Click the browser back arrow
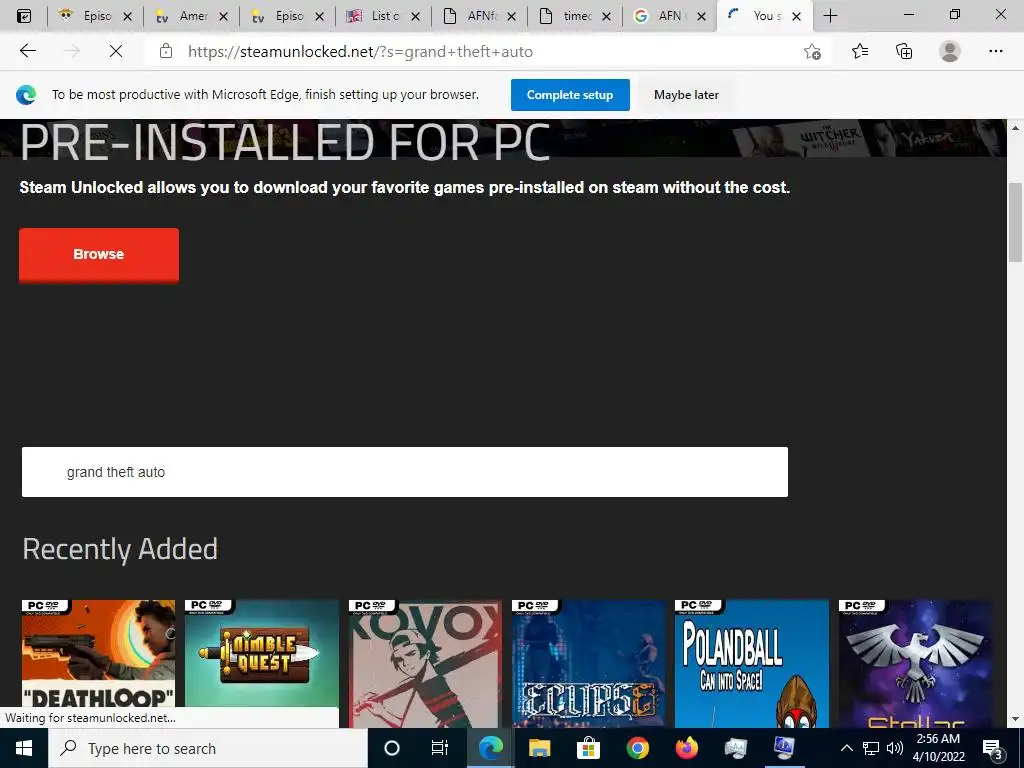 [27, 51]
